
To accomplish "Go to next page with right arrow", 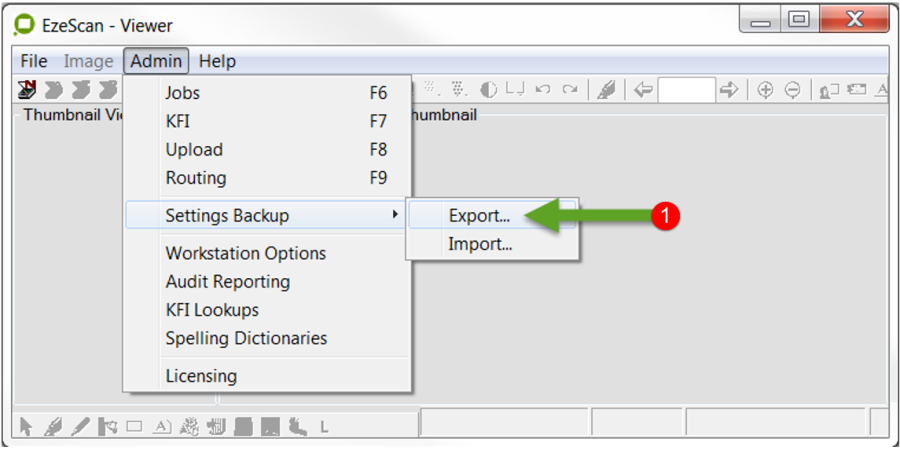I will coord(729,90).
